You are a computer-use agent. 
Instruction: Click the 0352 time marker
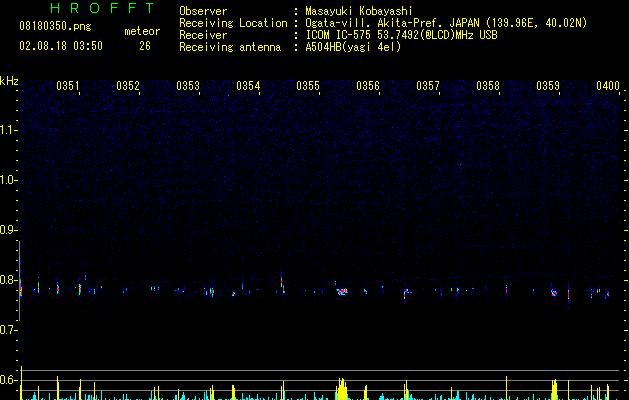tap(128, 86)
